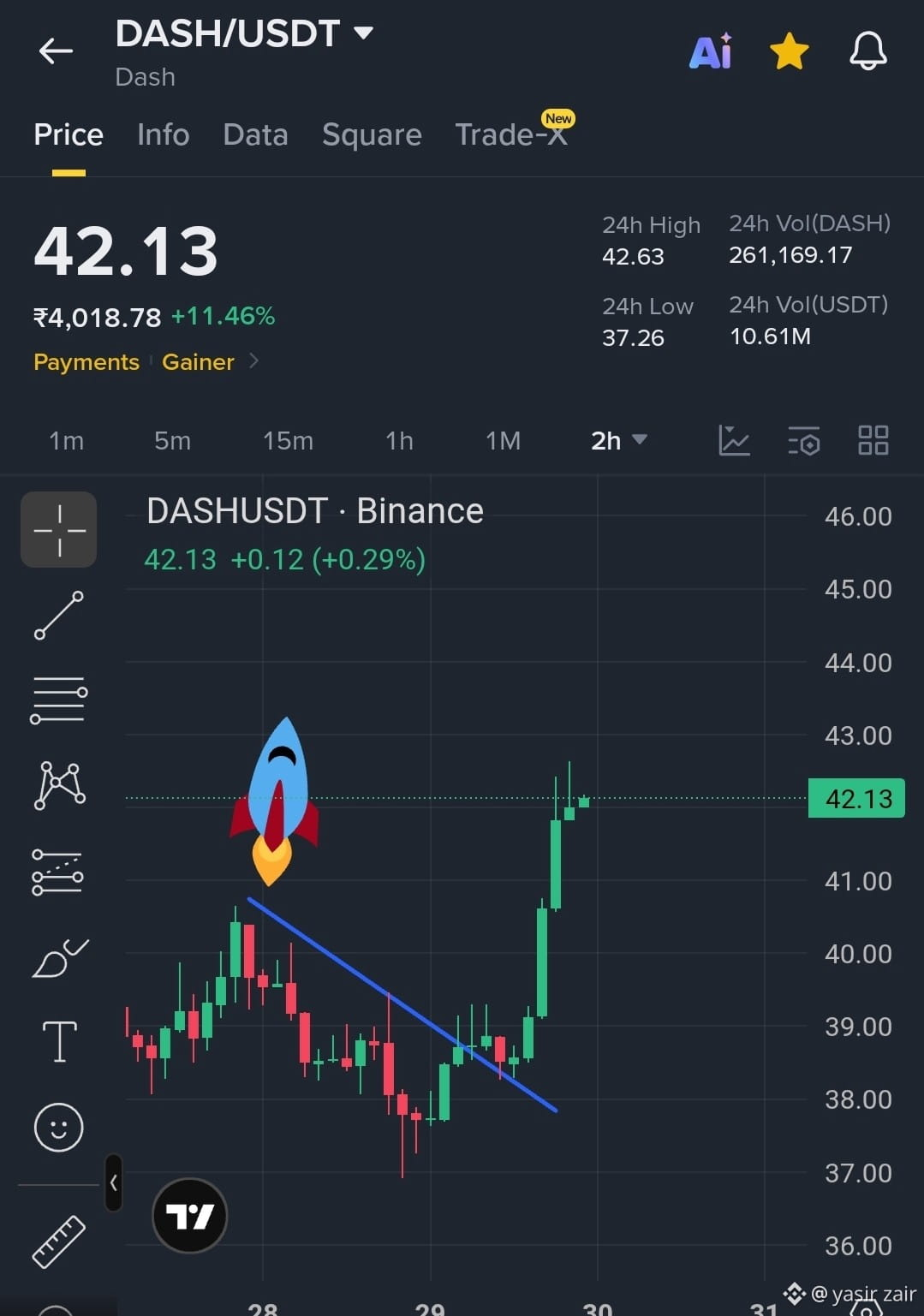
Task: Open price alert bell
Action: (x=867, y=51)
